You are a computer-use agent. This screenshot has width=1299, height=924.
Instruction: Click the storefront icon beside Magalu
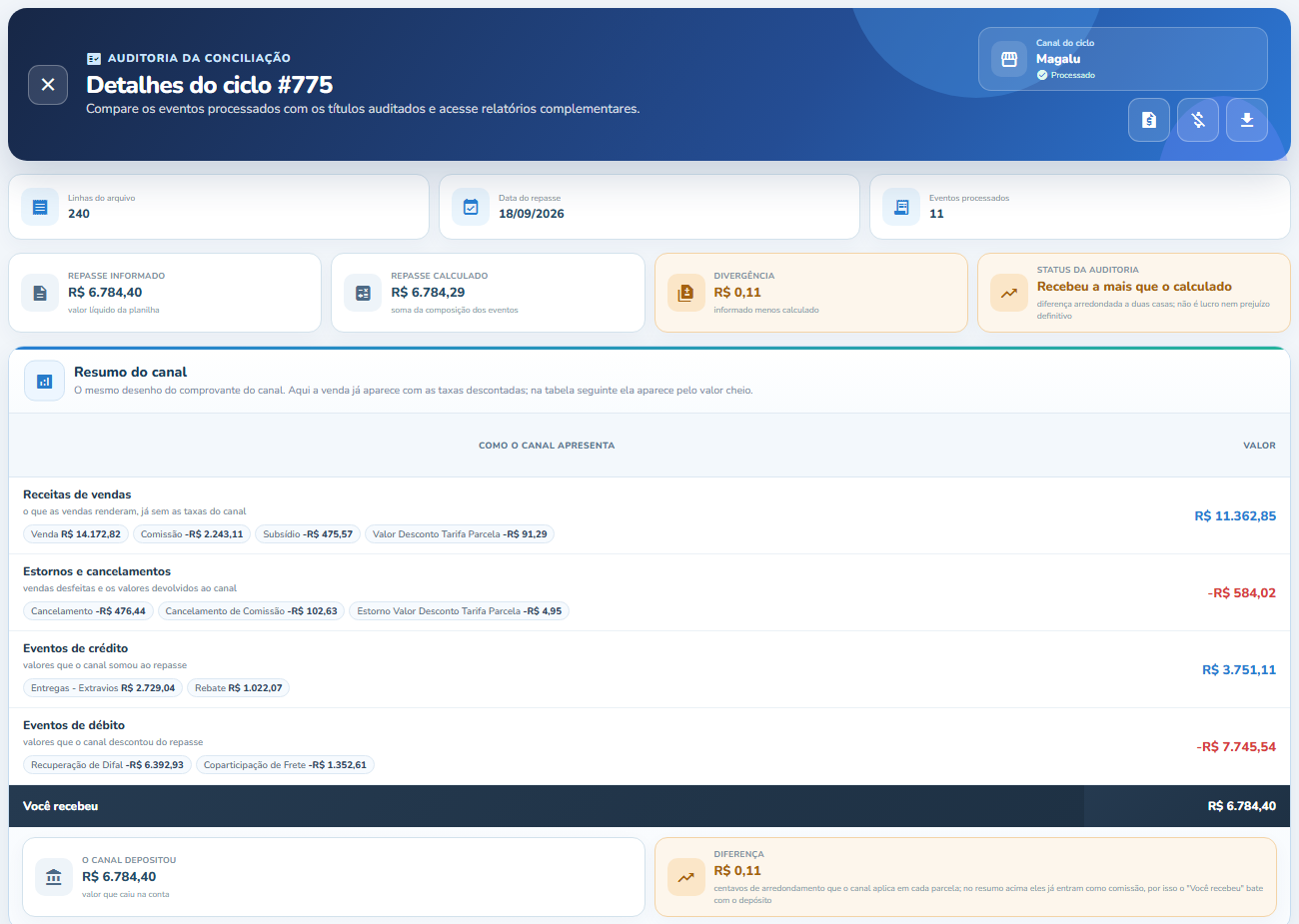[1009, 59]
